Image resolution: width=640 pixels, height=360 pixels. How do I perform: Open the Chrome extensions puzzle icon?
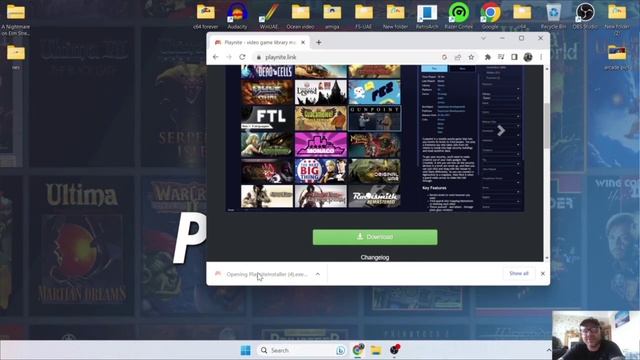click(487, 57)
